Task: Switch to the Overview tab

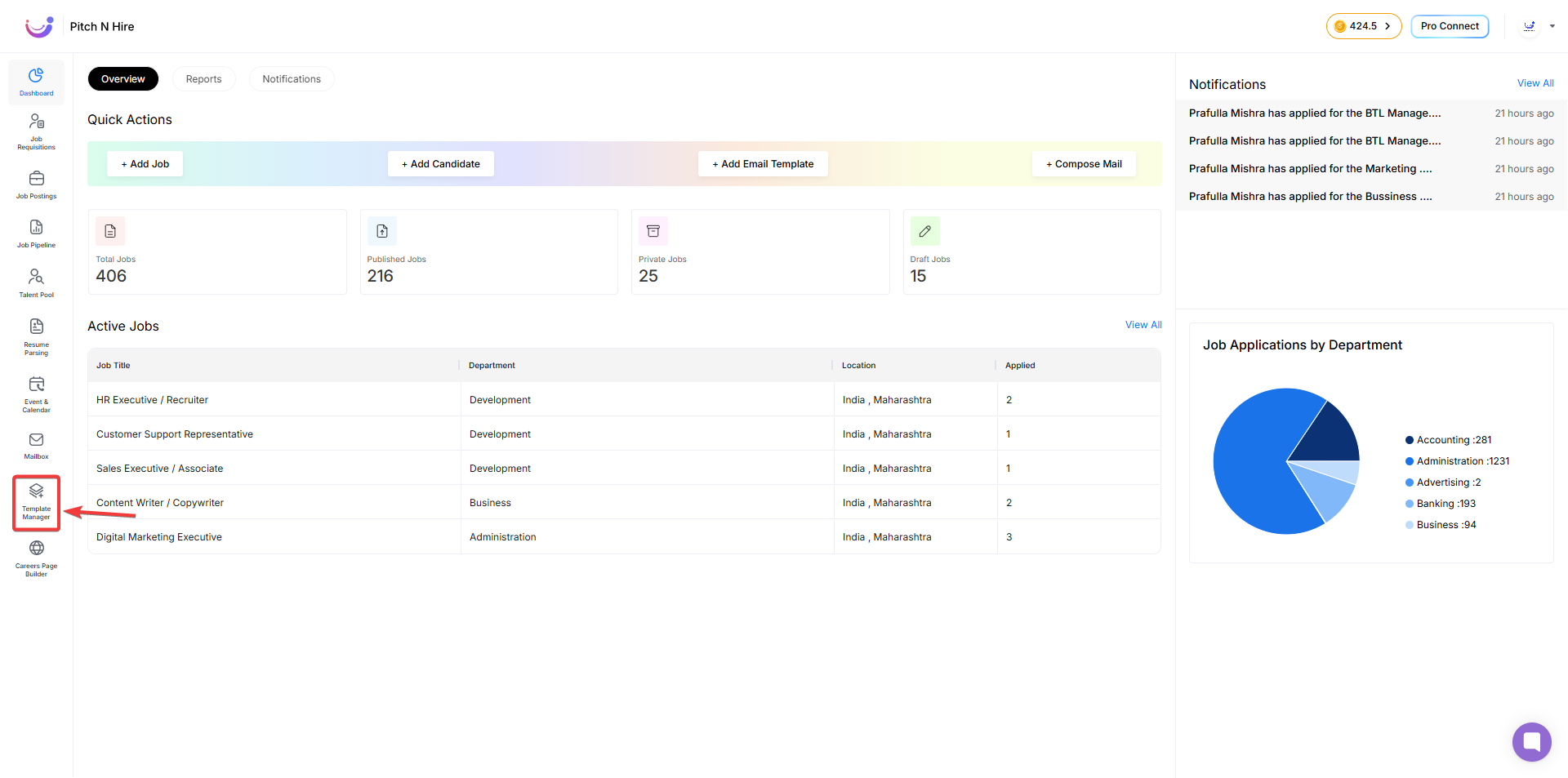Action: (123, 79)
